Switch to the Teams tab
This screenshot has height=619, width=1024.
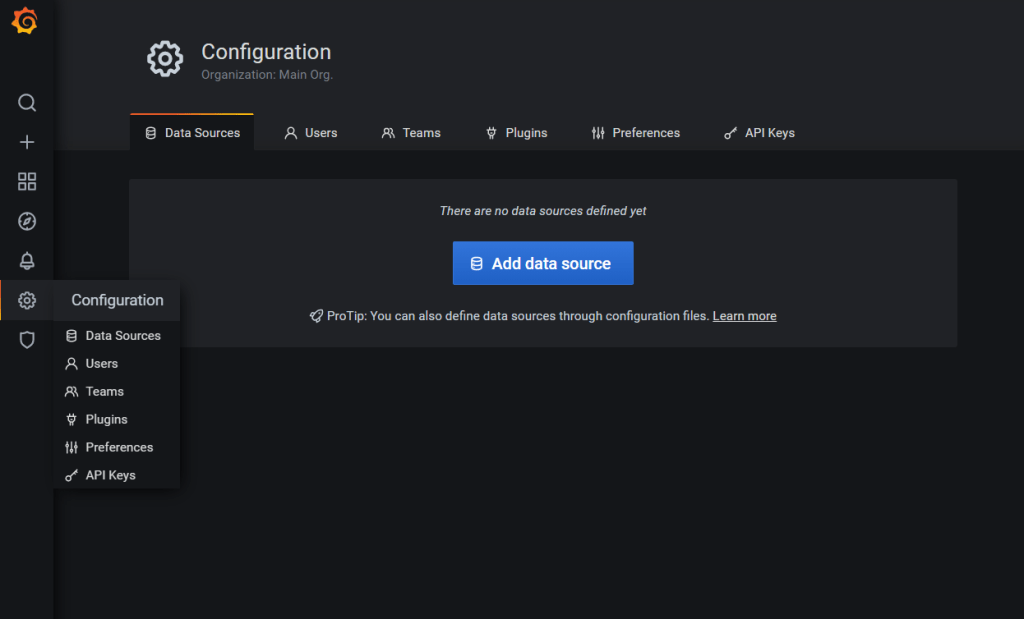coord(411,133)
